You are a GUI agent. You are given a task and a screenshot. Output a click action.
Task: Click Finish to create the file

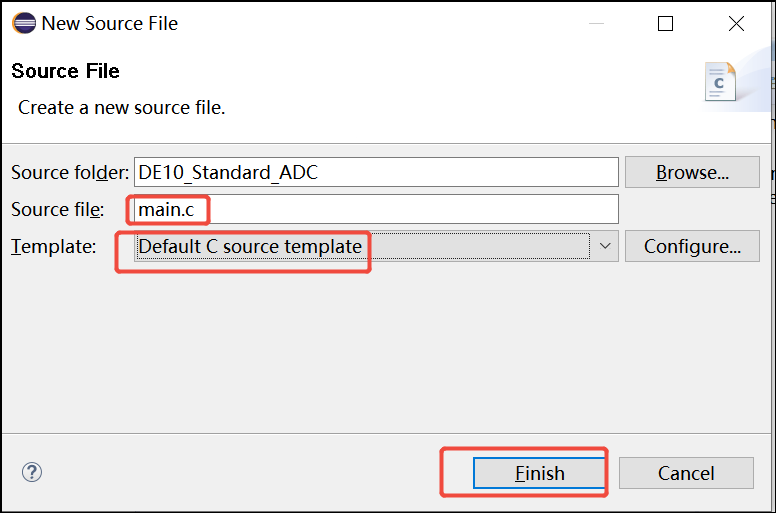pyautogui.click(x=539, y=473)
